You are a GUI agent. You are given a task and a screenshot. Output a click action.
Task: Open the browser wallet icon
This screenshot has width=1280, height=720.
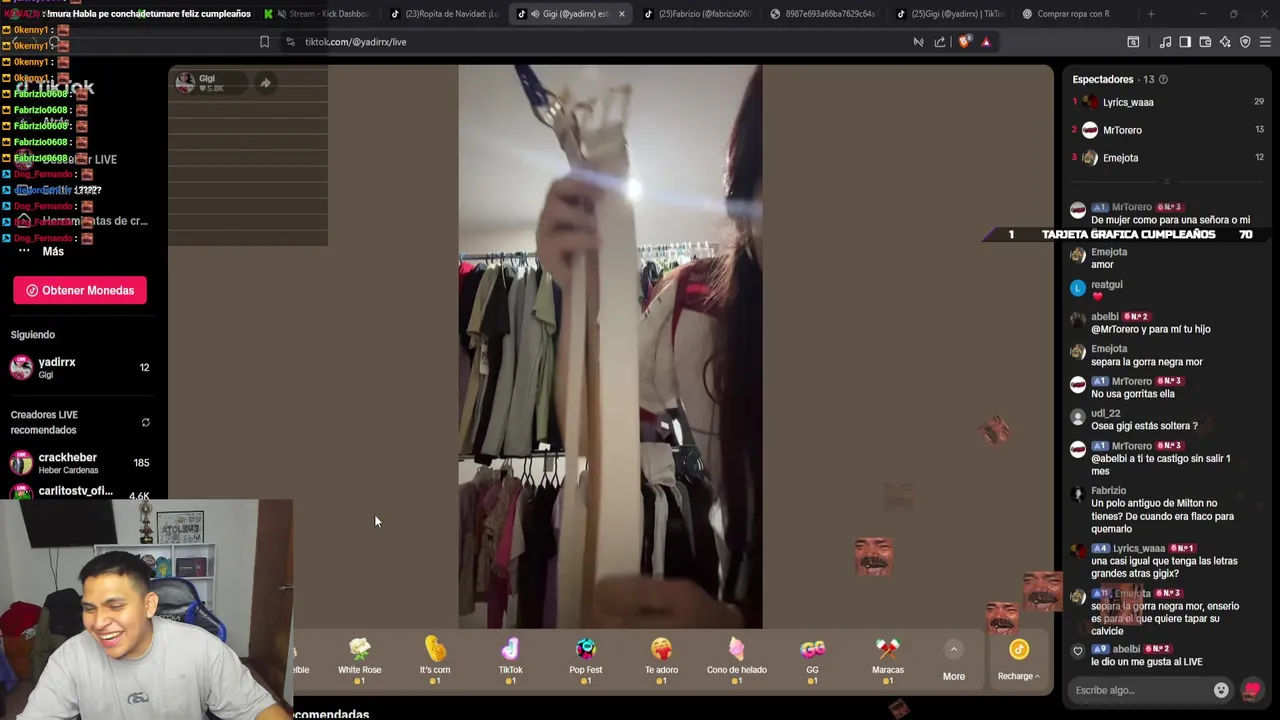pyautogui.click(x=1205, y=42)
